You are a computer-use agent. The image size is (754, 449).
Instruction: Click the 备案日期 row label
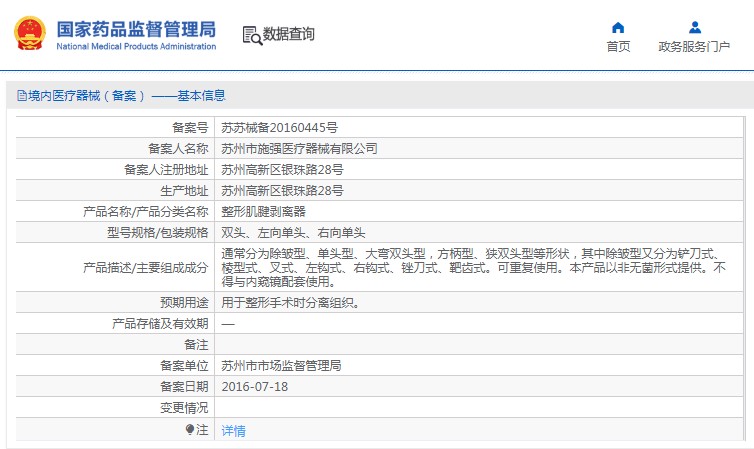coord(184,387)
